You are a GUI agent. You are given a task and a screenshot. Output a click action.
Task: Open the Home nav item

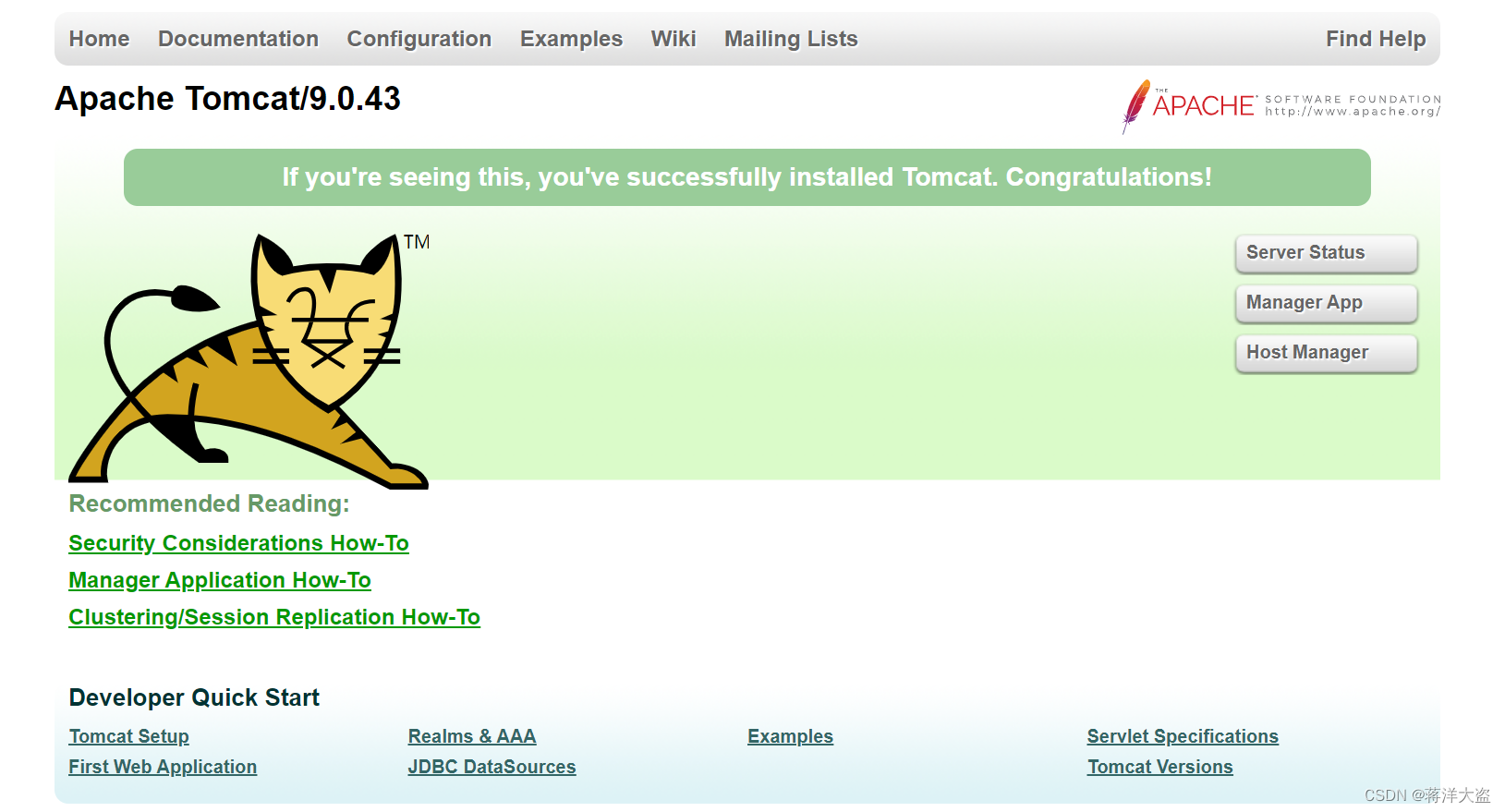(x=99, y=39)
